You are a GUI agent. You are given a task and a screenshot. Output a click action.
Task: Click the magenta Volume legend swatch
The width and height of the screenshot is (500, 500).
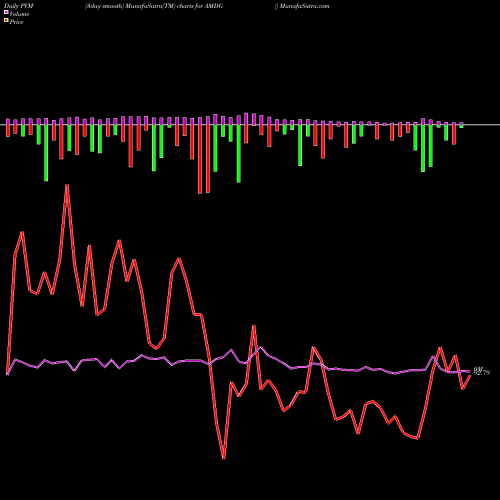click(6, 13)
